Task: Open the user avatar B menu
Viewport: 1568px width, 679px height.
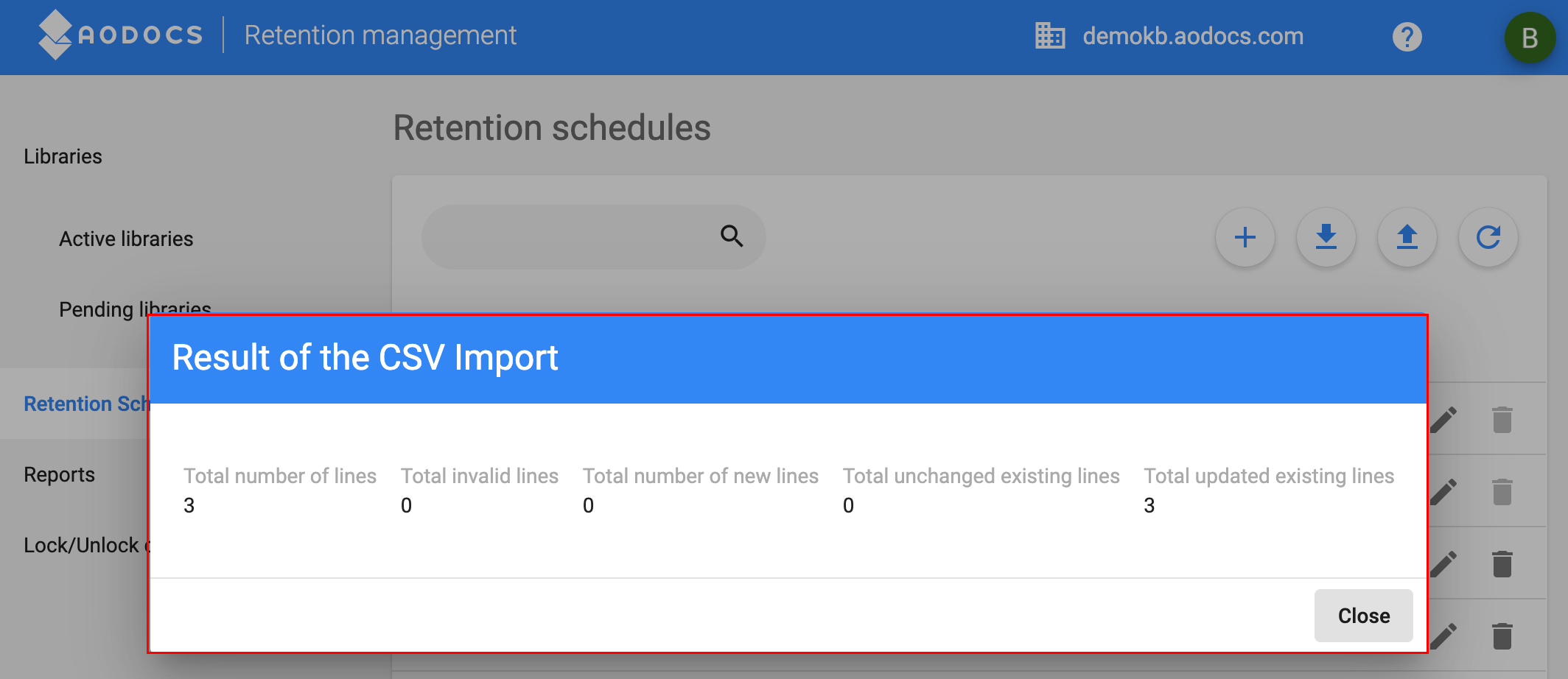Action: click(x=1530, y=38)
